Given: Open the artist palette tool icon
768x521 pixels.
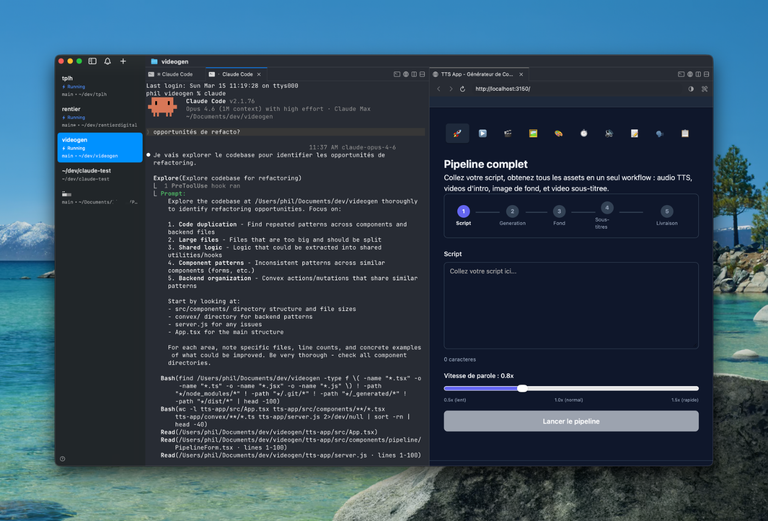Looking at the screenshot, I should tap(558, 133).
